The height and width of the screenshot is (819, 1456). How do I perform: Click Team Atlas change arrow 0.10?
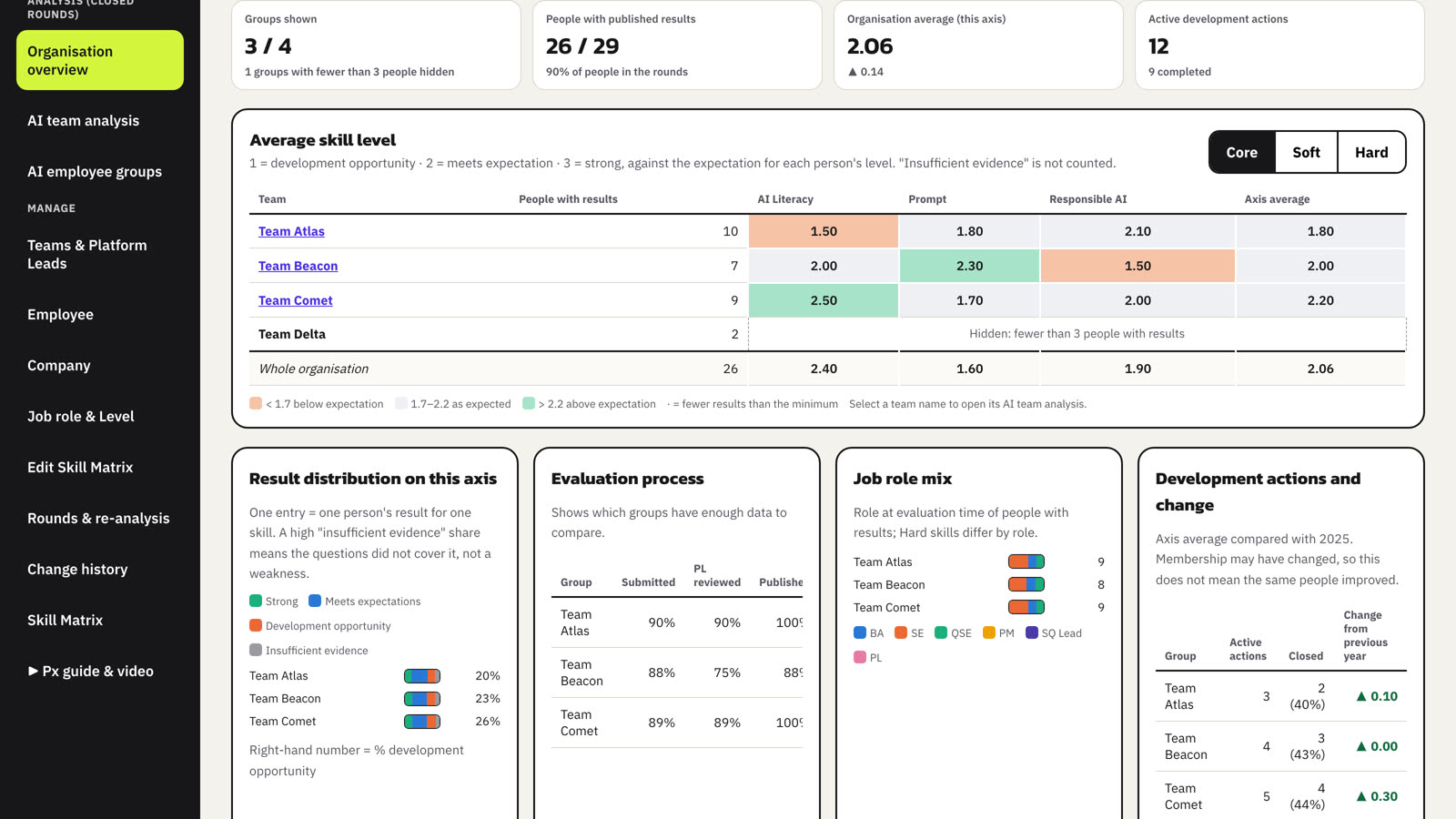1361,696
